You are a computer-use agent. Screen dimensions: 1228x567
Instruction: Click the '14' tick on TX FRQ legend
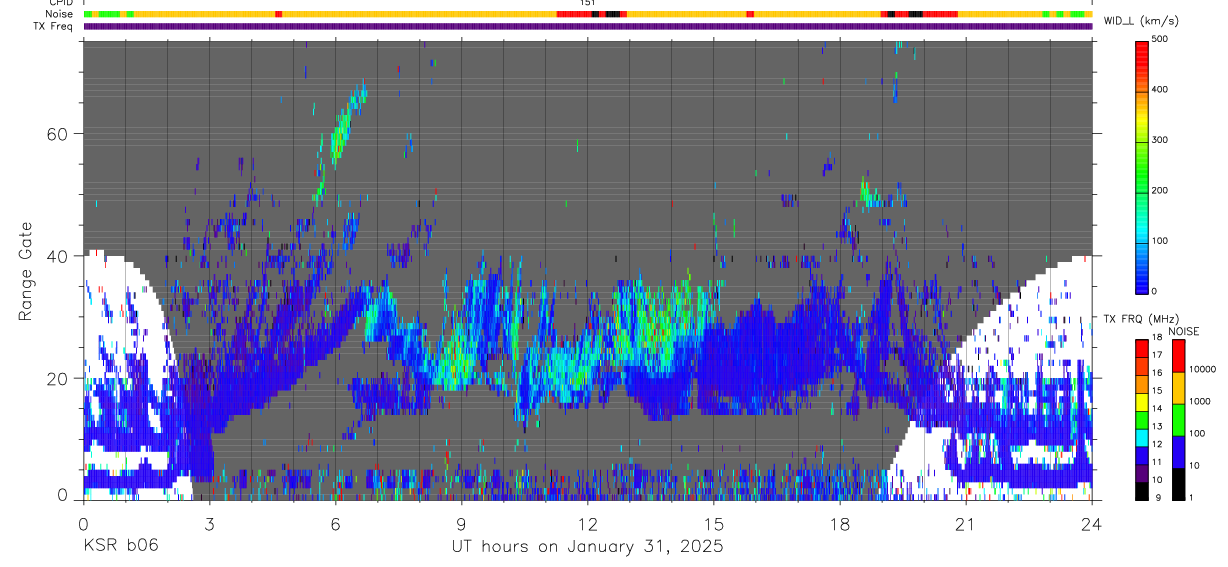click(1157, 409)
